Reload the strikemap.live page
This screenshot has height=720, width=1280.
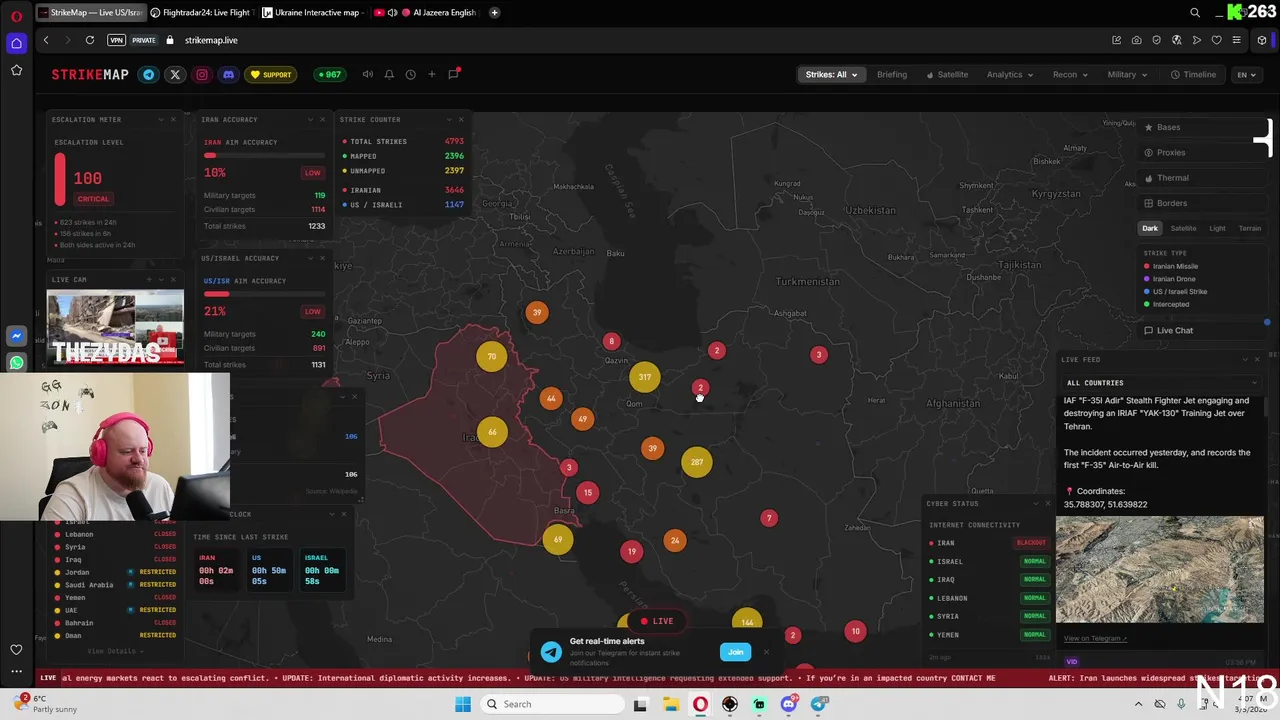click(x=90, y=40)
